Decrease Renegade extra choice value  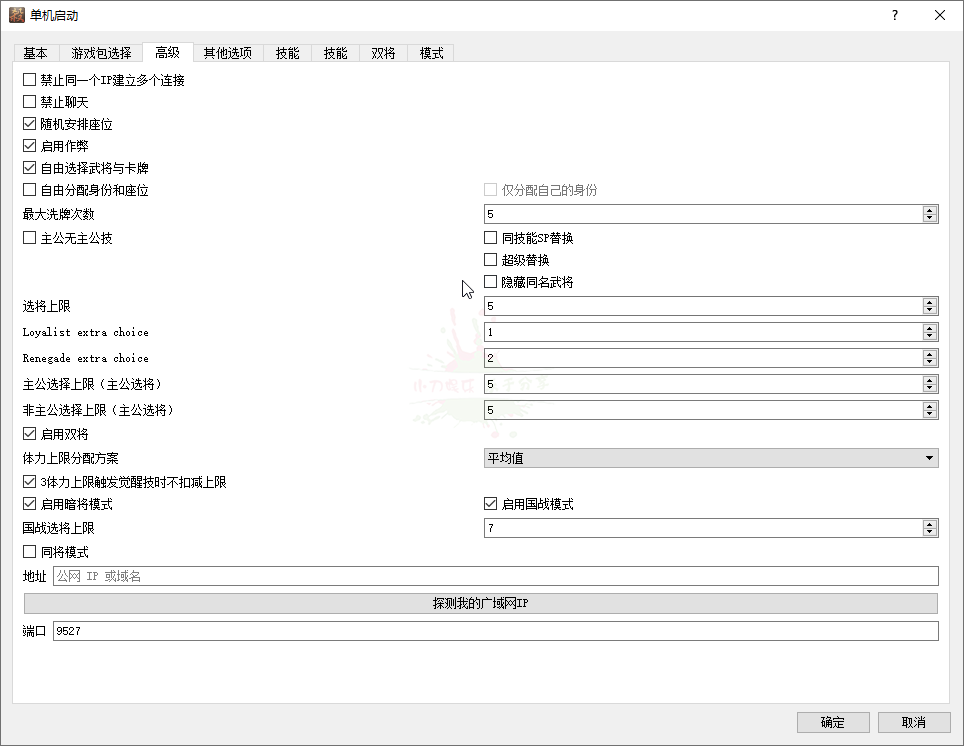coord(930,362)
